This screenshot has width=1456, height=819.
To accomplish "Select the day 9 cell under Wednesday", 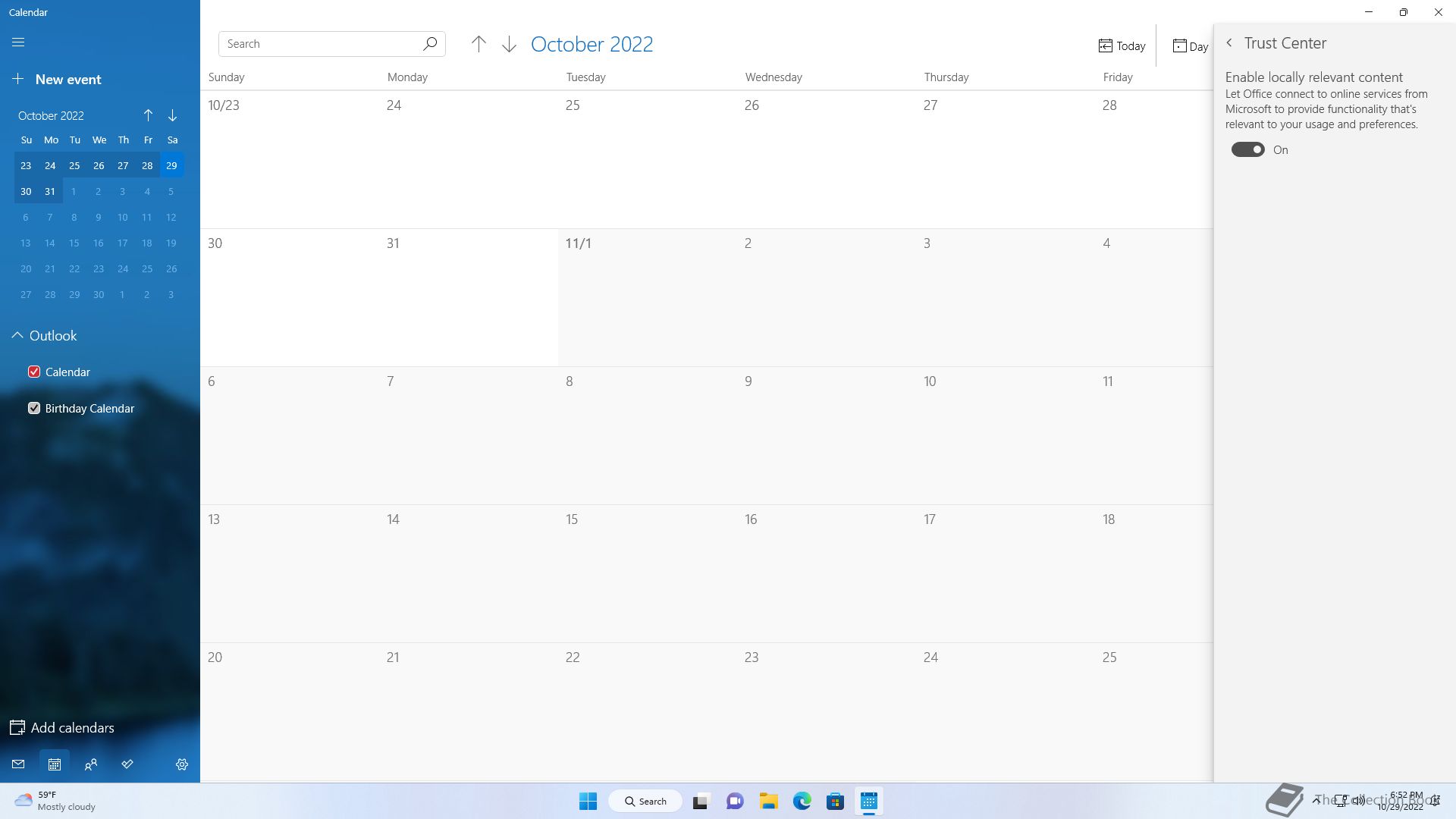I will [827, 435].
